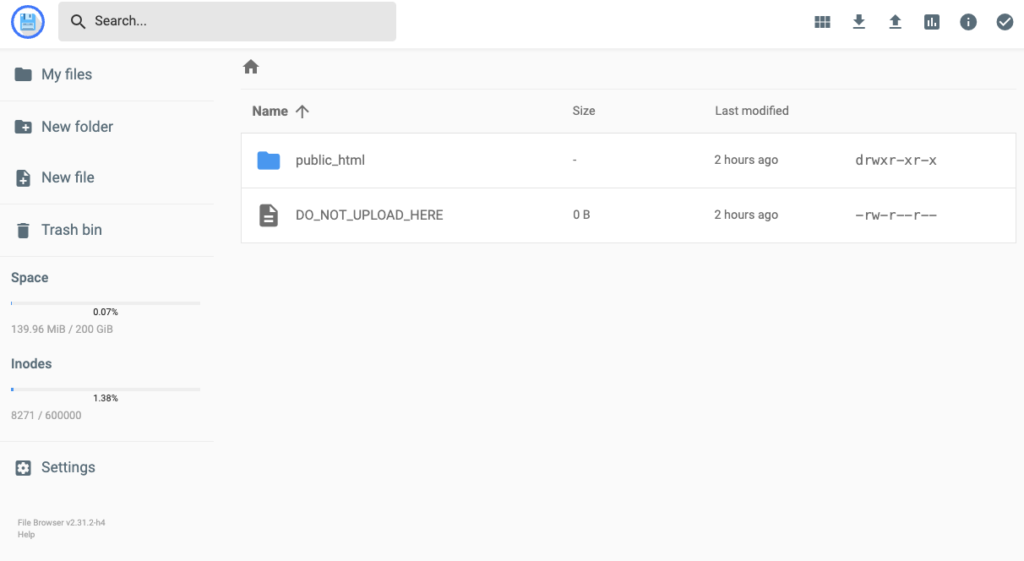Click the search magnifier icon
Screen dimensions: 1024x561
coord(78,22)
